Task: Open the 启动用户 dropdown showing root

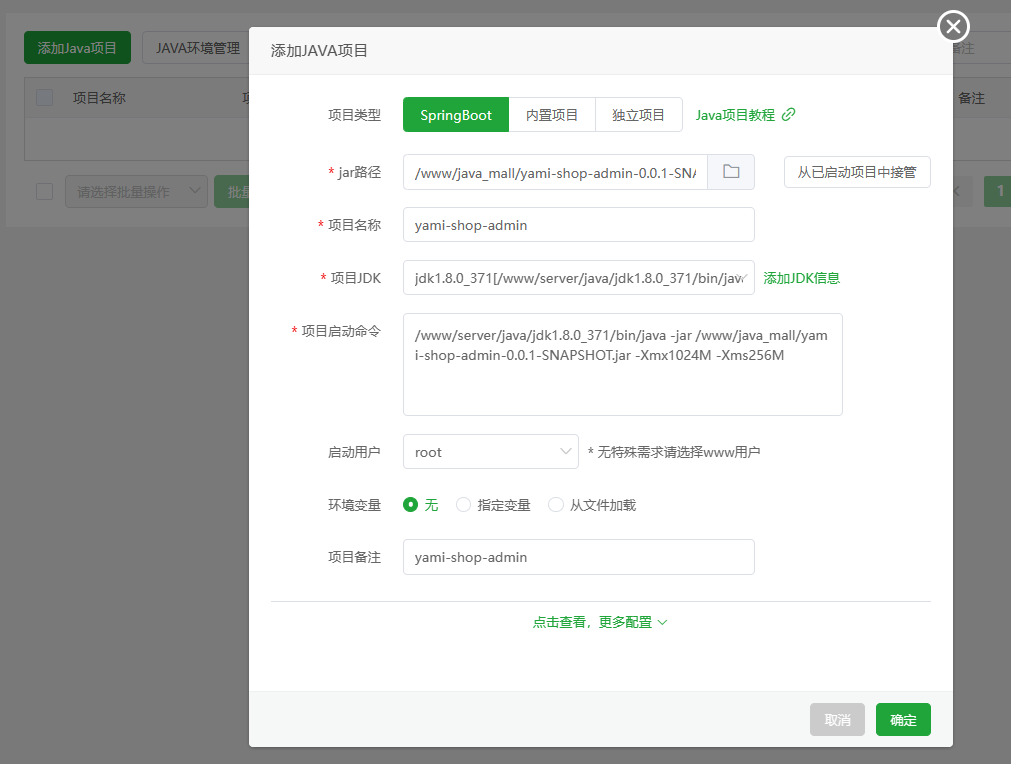Action: coord(490,452)
